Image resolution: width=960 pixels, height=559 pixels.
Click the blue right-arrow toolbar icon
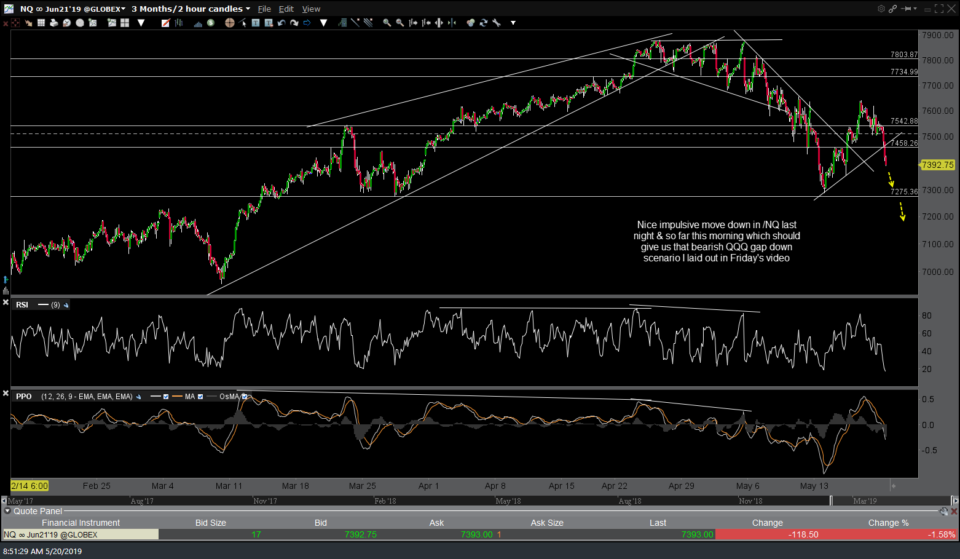click(x=307, y=23)
